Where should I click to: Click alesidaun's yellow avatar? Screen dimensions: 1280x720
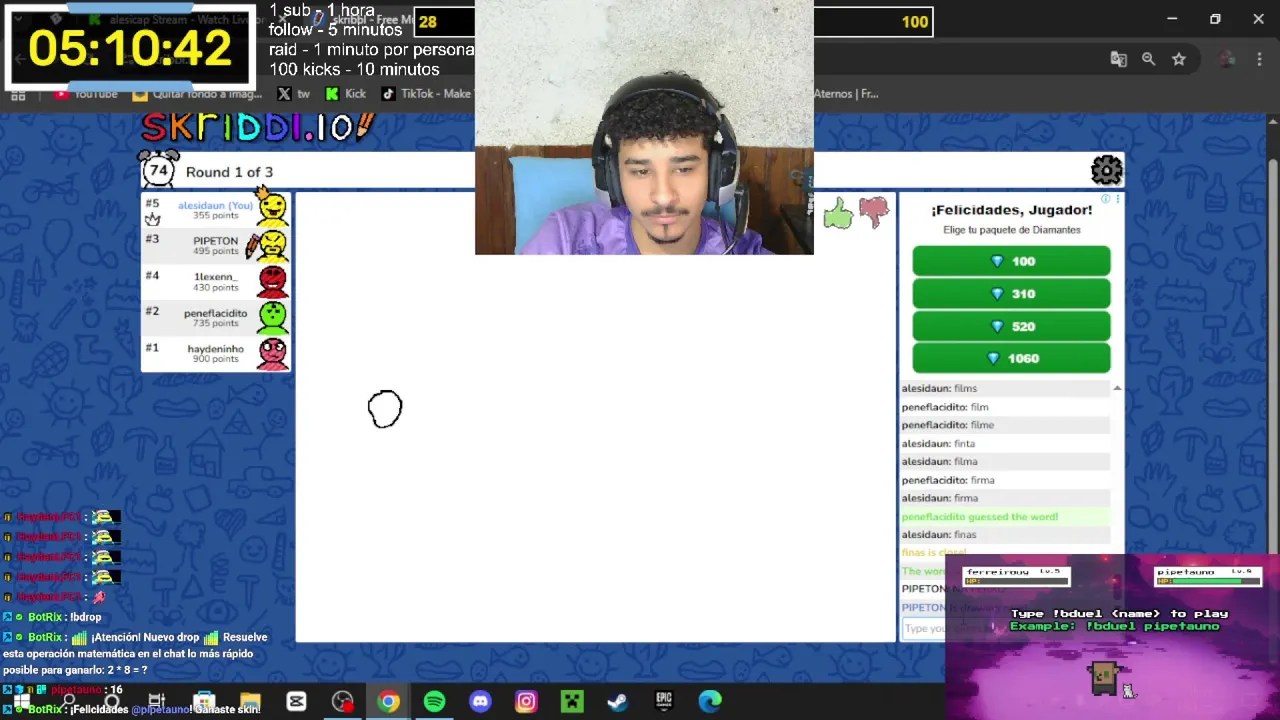[272, 208]
